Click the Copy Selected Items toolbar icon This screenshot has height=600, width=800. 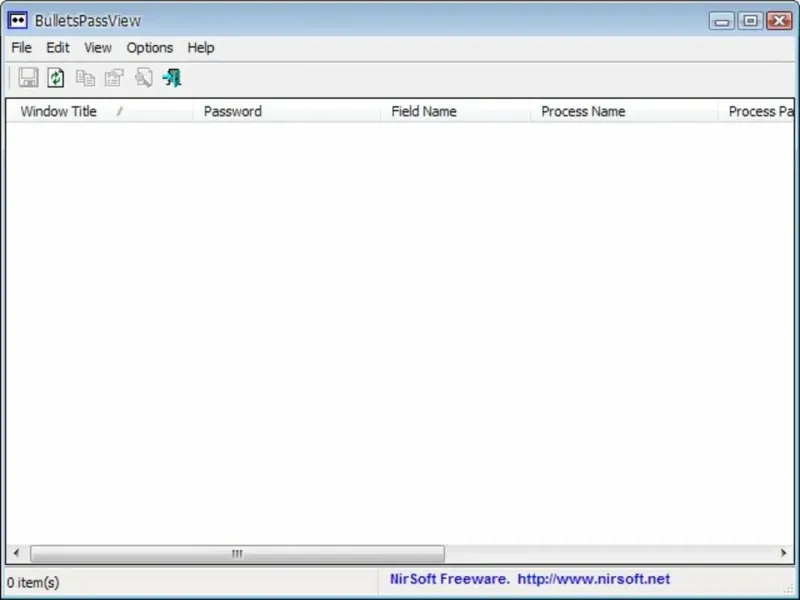85,78
